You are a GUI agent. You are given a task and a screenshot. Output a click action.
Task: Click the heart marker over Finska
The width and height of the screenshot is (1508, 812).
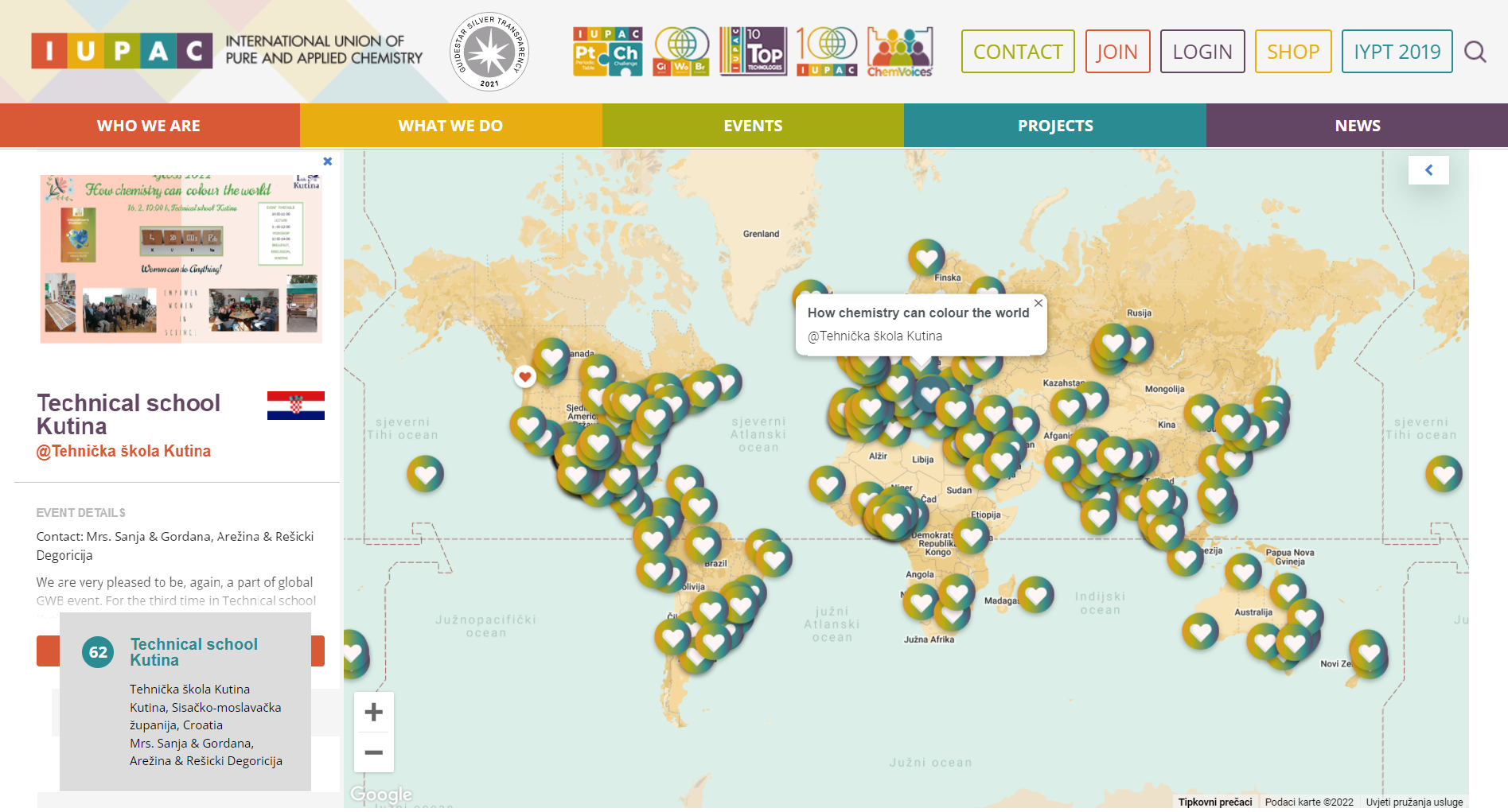(926, 258)
